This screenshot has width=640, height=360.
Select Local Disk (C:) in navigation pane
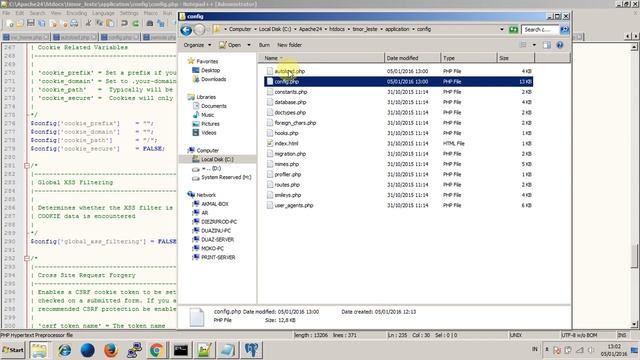tap(217, 159)
